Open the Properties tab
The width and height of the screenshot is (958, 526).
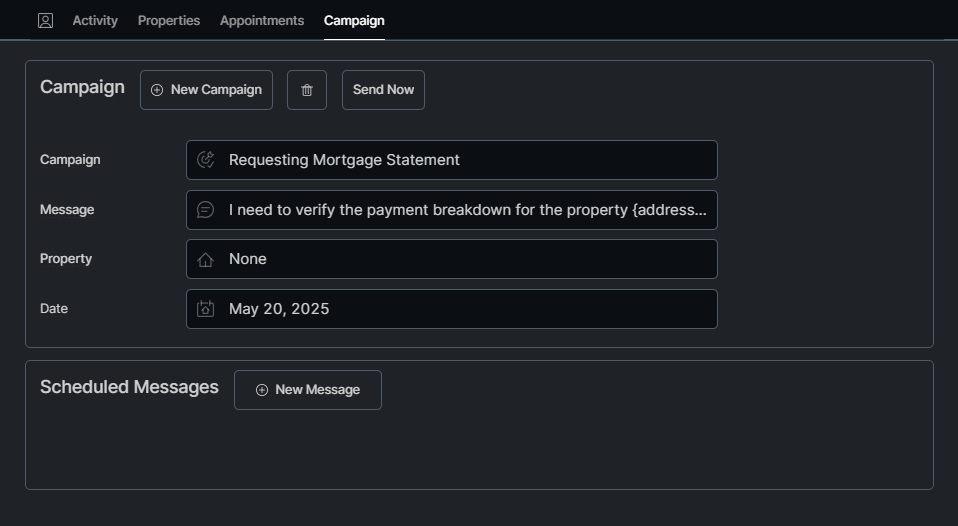[x=169, y=20]
